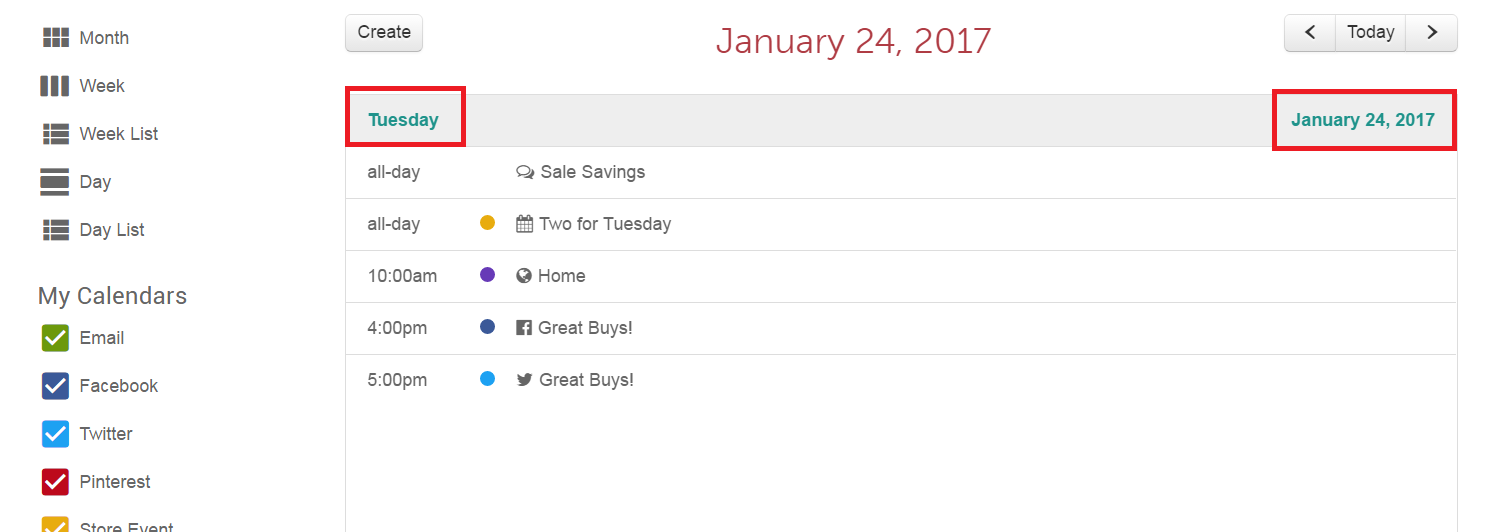Click the calendar icon by Two for Tuesday

[x=524, y=223]
